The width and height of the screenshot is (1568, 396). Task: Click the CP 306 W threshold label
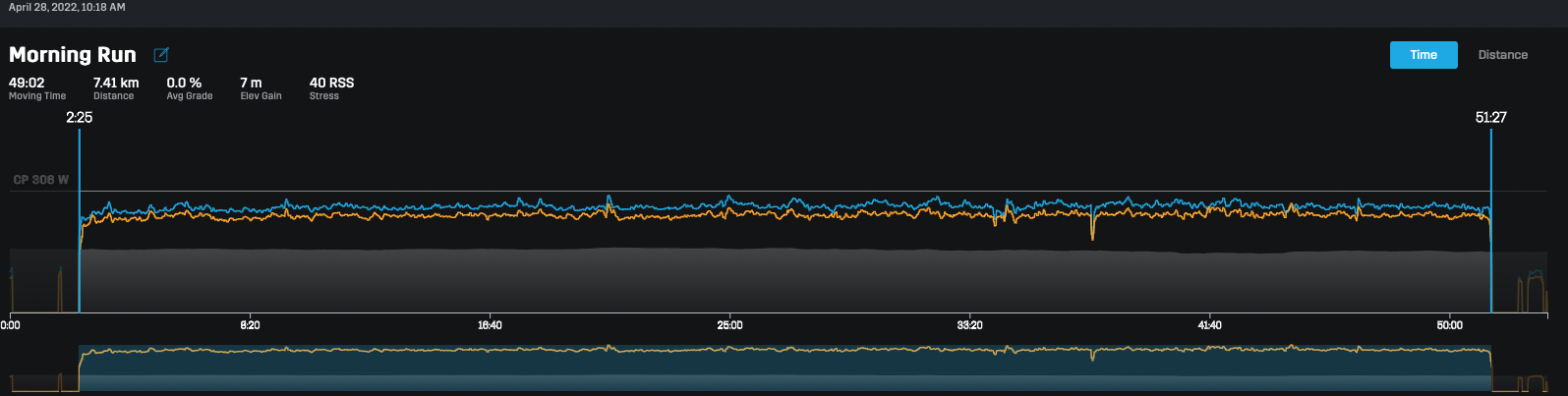(x=41, y=180)
